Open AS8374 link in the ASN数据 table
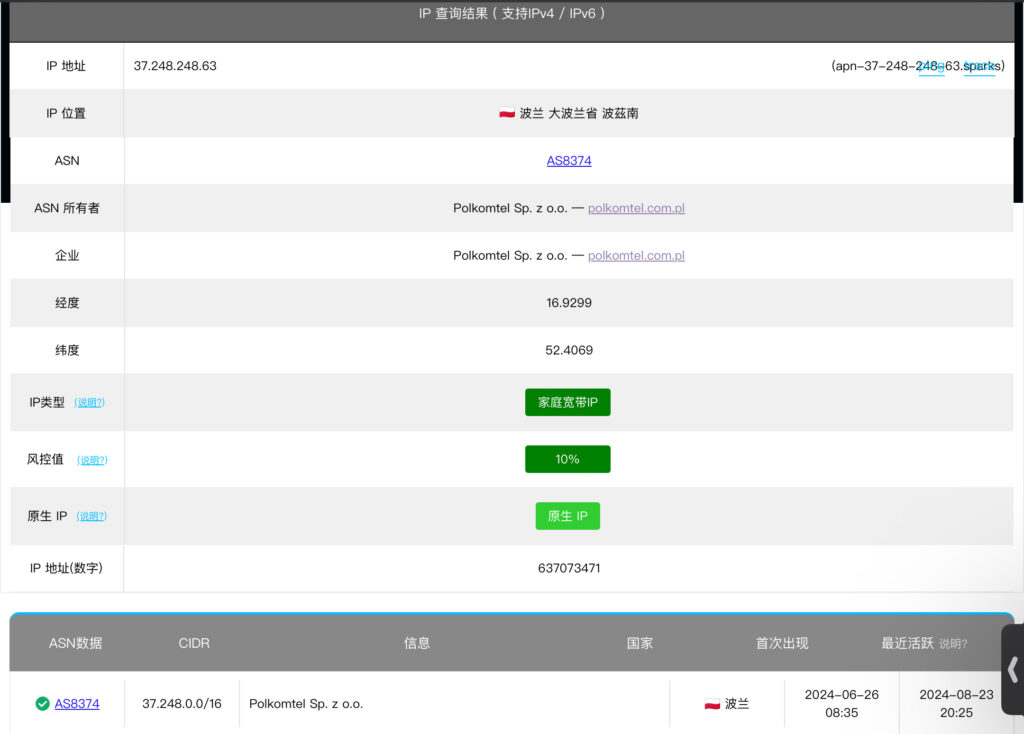The image size is (1024, 734). (x=77, y=704)
